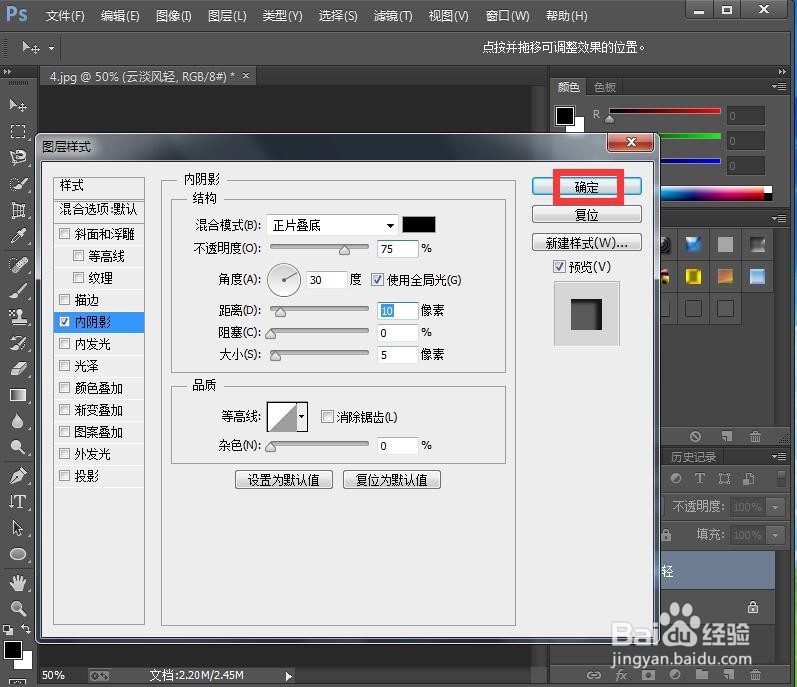Select the Gradient tool
797x687 pixels.
[x=18, y=396]
